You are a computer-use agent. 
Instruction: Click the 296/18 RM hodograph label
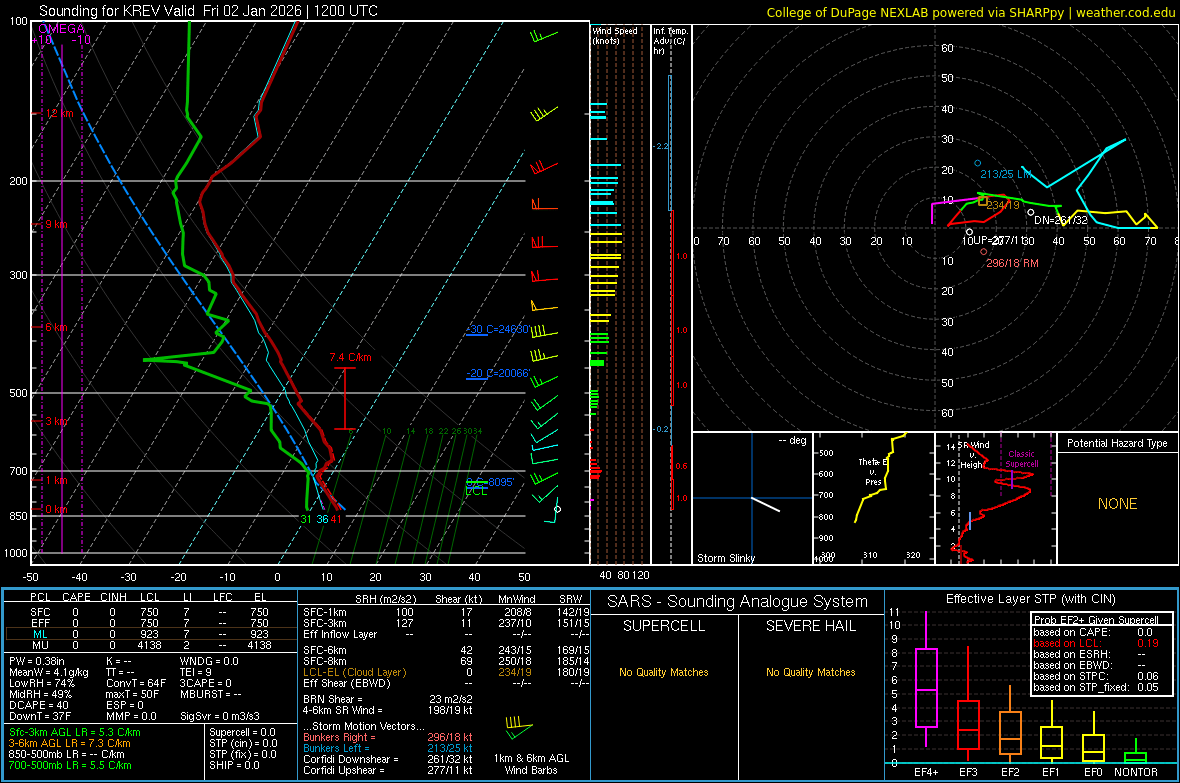point(1012,264)
